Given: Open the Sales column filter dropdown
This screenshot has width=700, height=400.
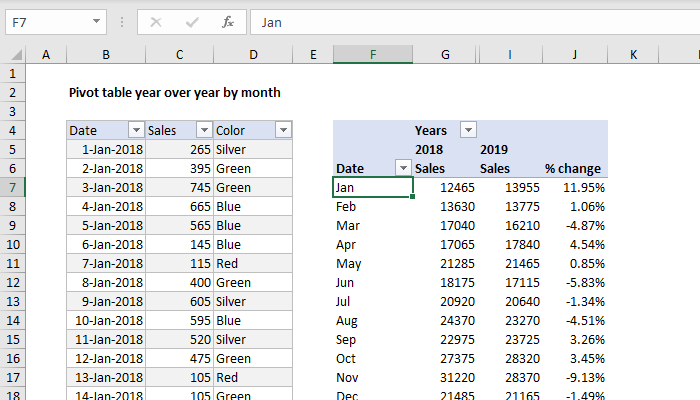Looking at the screenshot, I should (204, 130).
